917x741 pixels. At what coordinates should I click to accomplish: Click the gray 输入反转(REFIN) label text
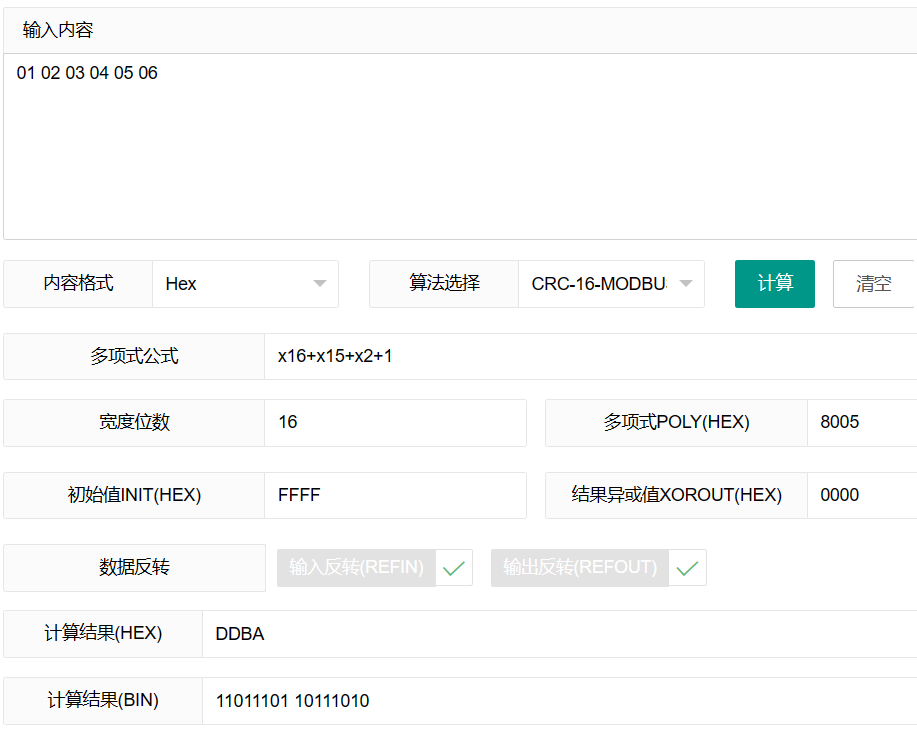click(x=356, y=568)
